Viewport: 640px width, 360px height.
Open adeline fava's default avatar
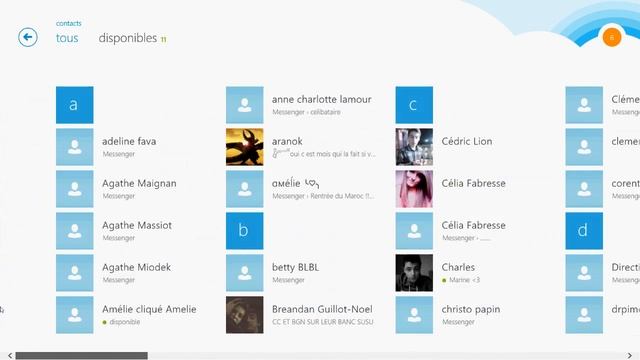pyautogui.click(x=75, y=147)
